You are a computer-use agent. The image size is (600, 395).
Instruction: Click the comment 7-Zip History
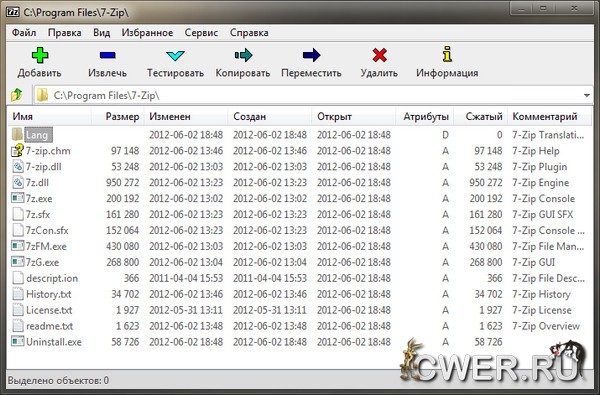click(541, 294)
